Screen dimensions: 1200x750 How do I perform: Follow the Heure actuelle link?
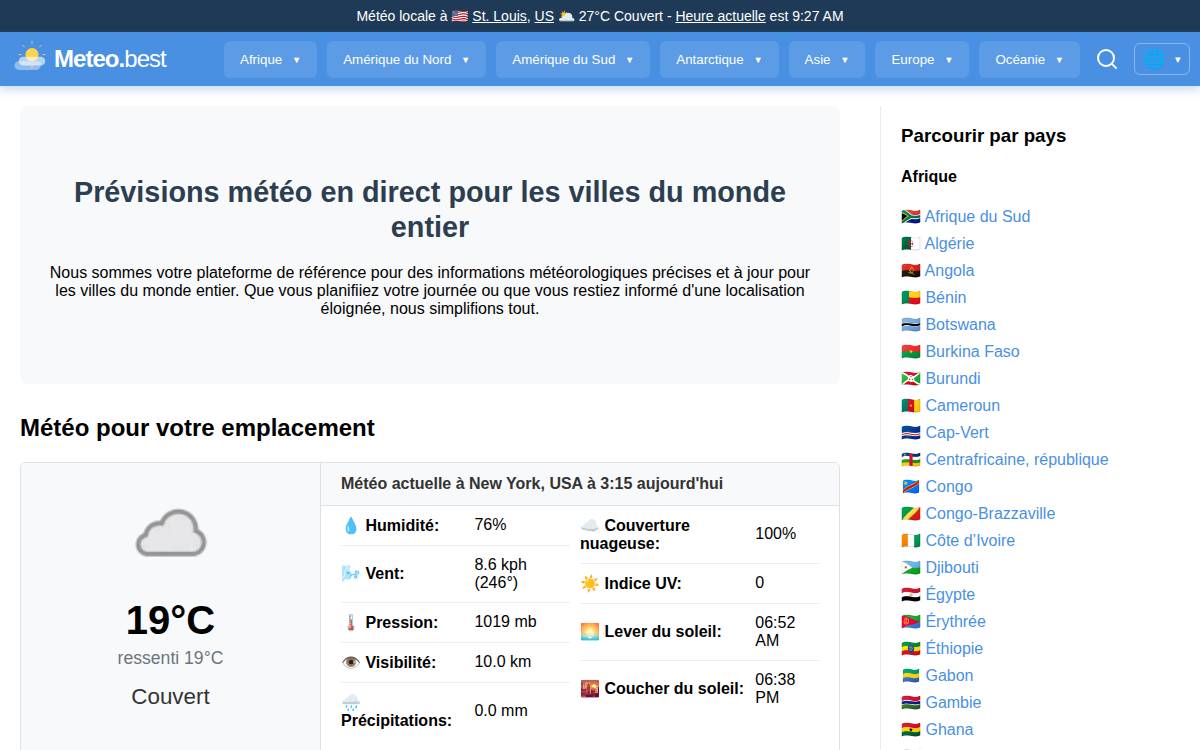(720, 16)
